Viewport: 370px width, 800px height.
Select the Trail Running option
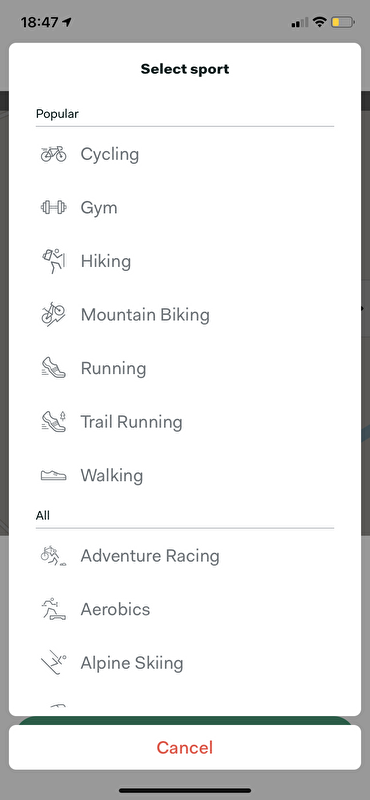(x=185, y=422)
